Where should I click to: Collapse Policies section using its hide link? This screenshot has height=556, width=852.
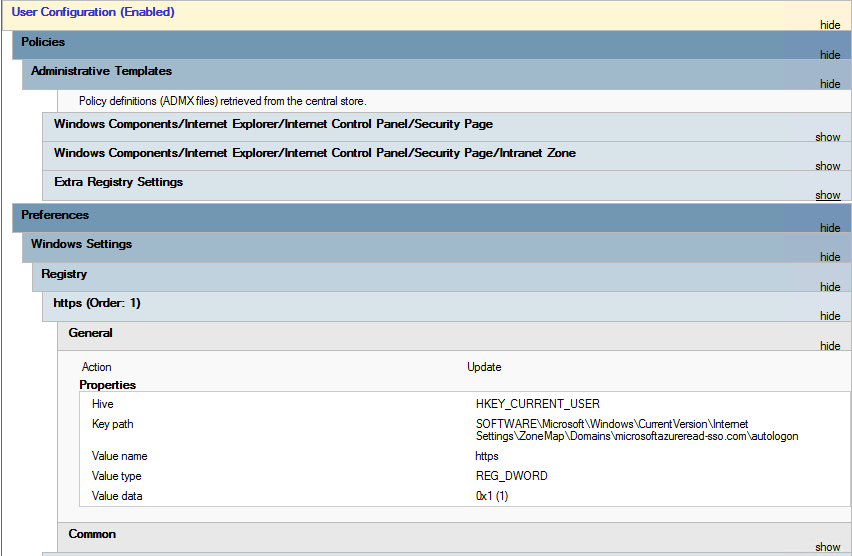[829, 55]
